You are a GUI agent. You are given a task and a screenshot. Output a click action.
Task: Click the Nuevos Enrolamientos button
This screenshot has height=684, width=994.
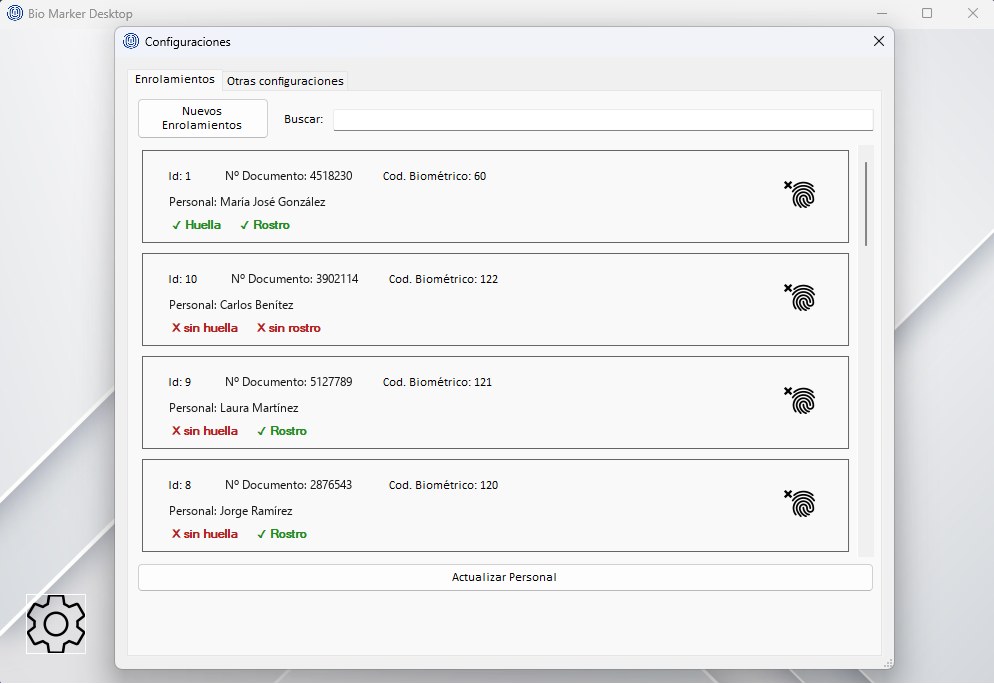click(x=203, y=119)
